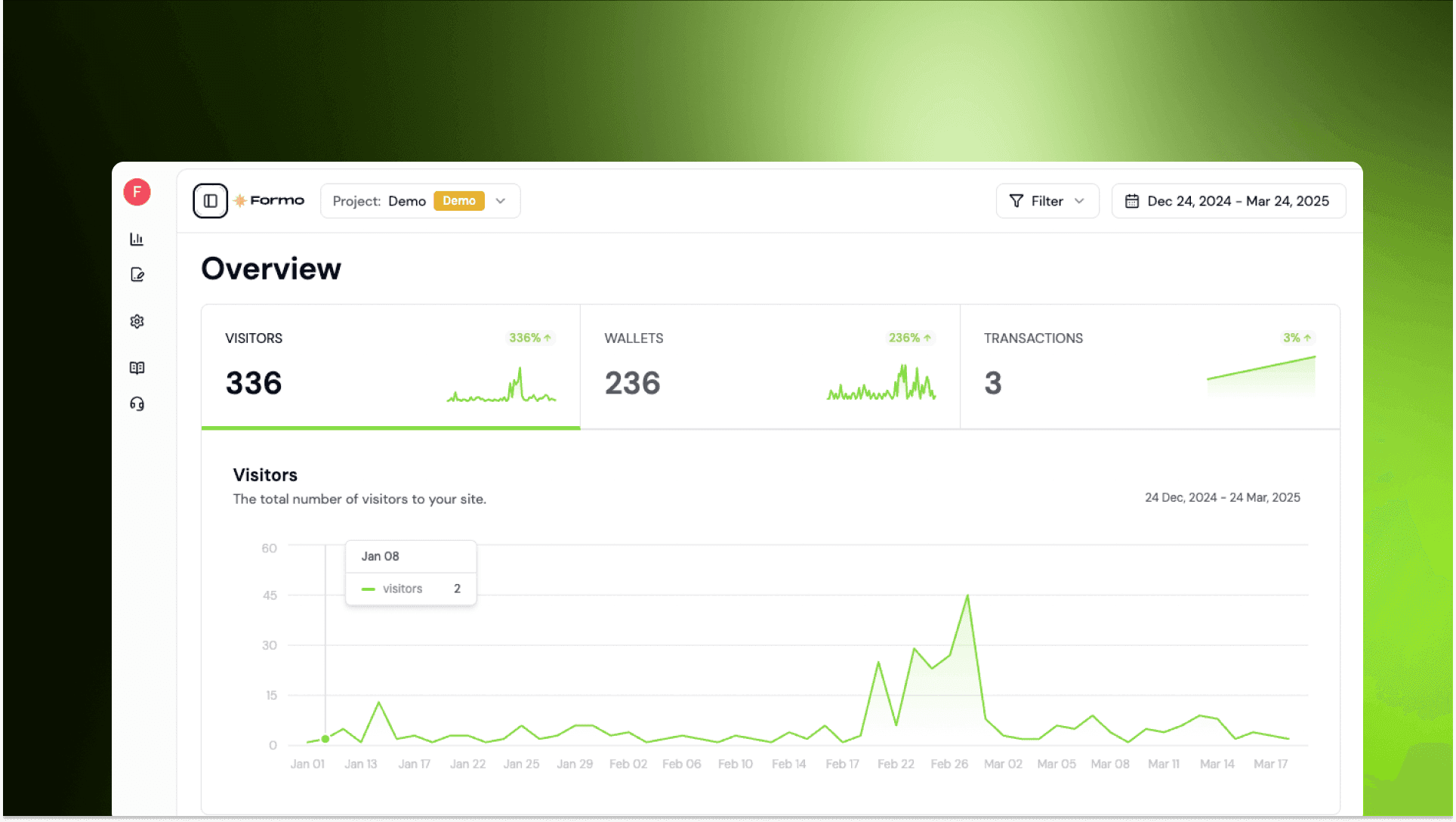
Task: Click the Feb 17 axis label
Action: coord(842,764)
